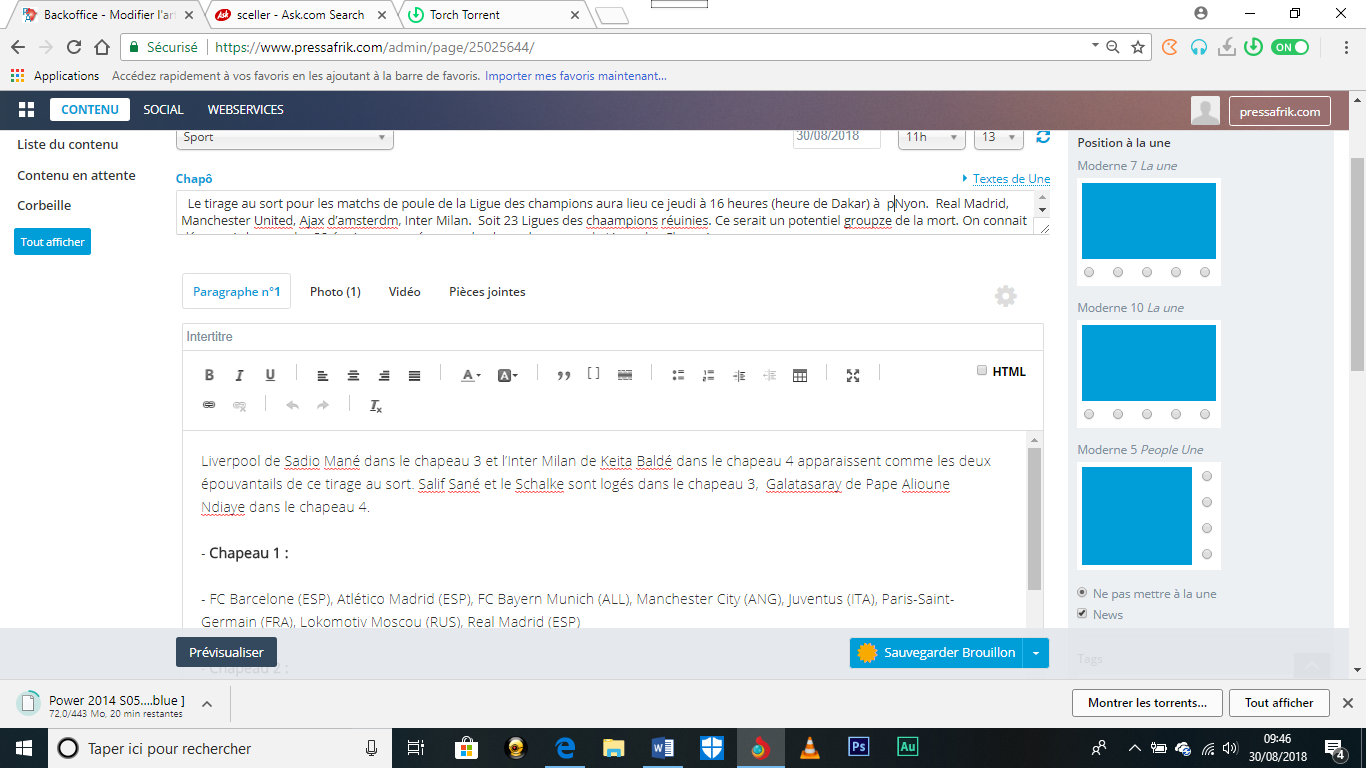Click inside the Intertitre input field
Image resolution: width=1366 pixels, height=768 pixels.
pos(613,337)
